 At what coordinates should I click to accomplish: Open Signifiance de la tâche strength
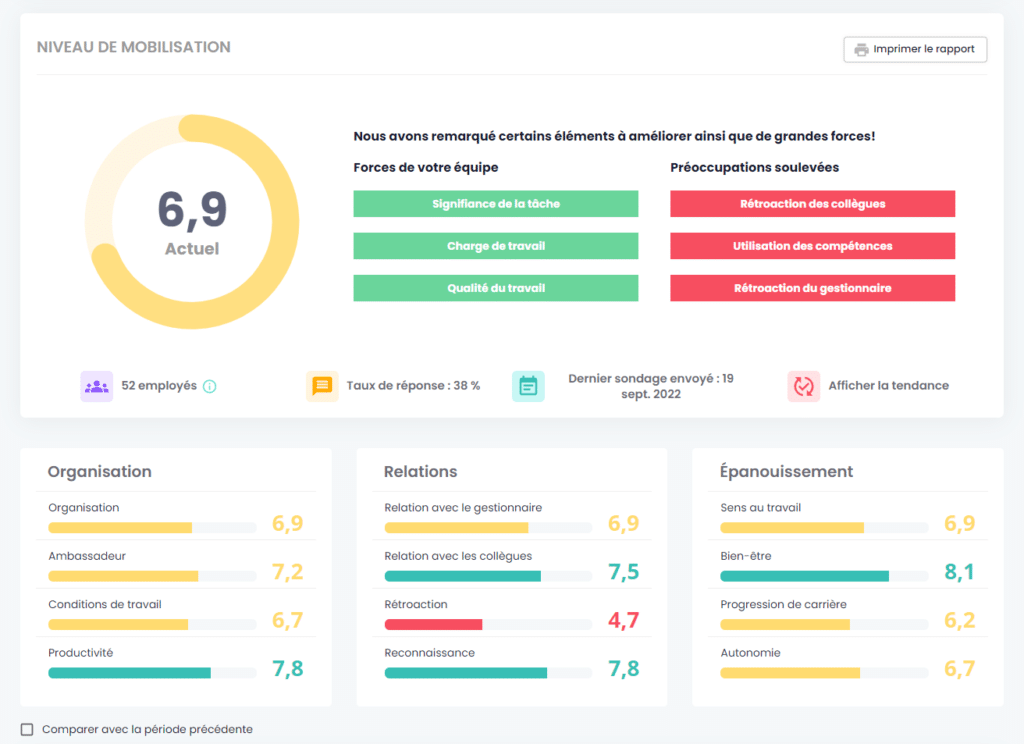click(x=495, y=204)
